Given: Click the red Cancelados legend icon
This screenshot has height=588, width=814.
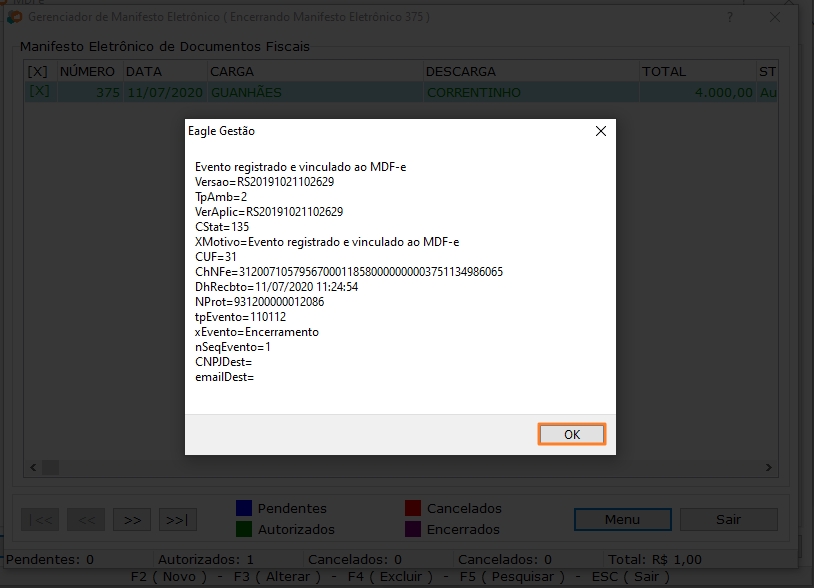Looking at the screenshot, I should point(413,507).
